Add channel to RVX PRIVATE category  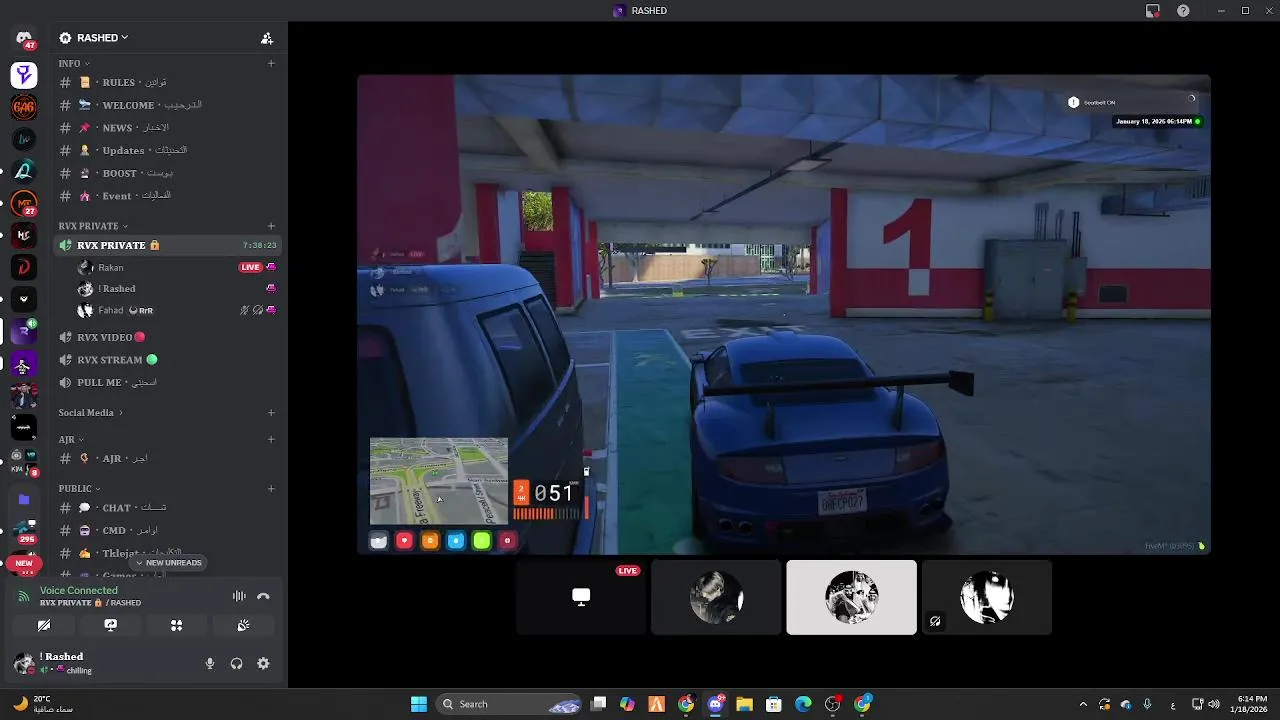coord(271,226)
